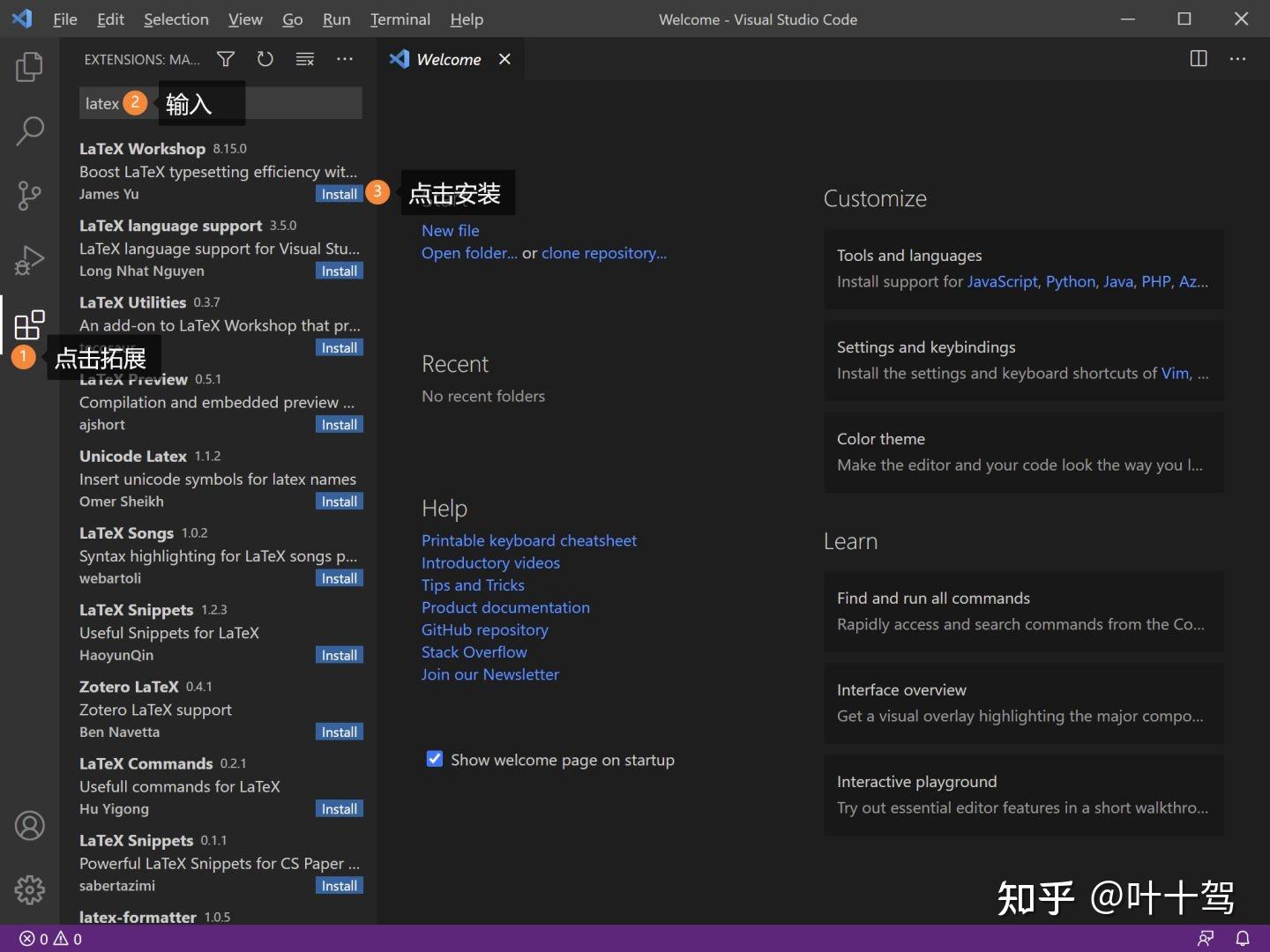This screenshot has height=952, width=1270.
Task: Click the extensions search input field
Action: coord(220,103)
